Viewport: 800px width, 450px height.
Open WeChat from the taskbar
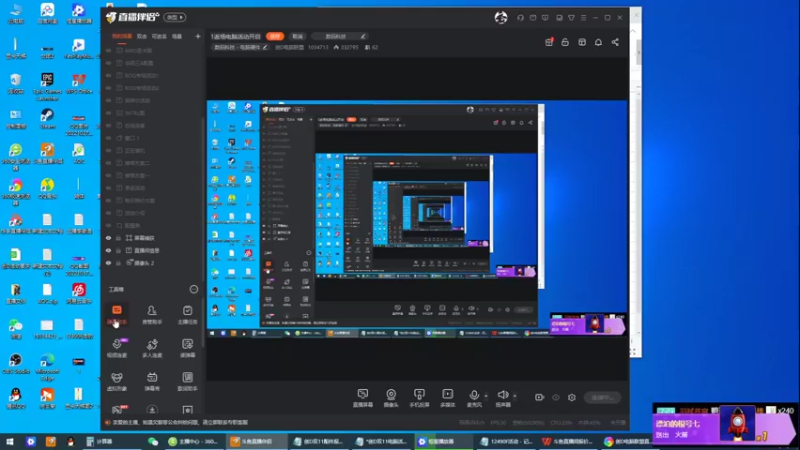point(153,441)
